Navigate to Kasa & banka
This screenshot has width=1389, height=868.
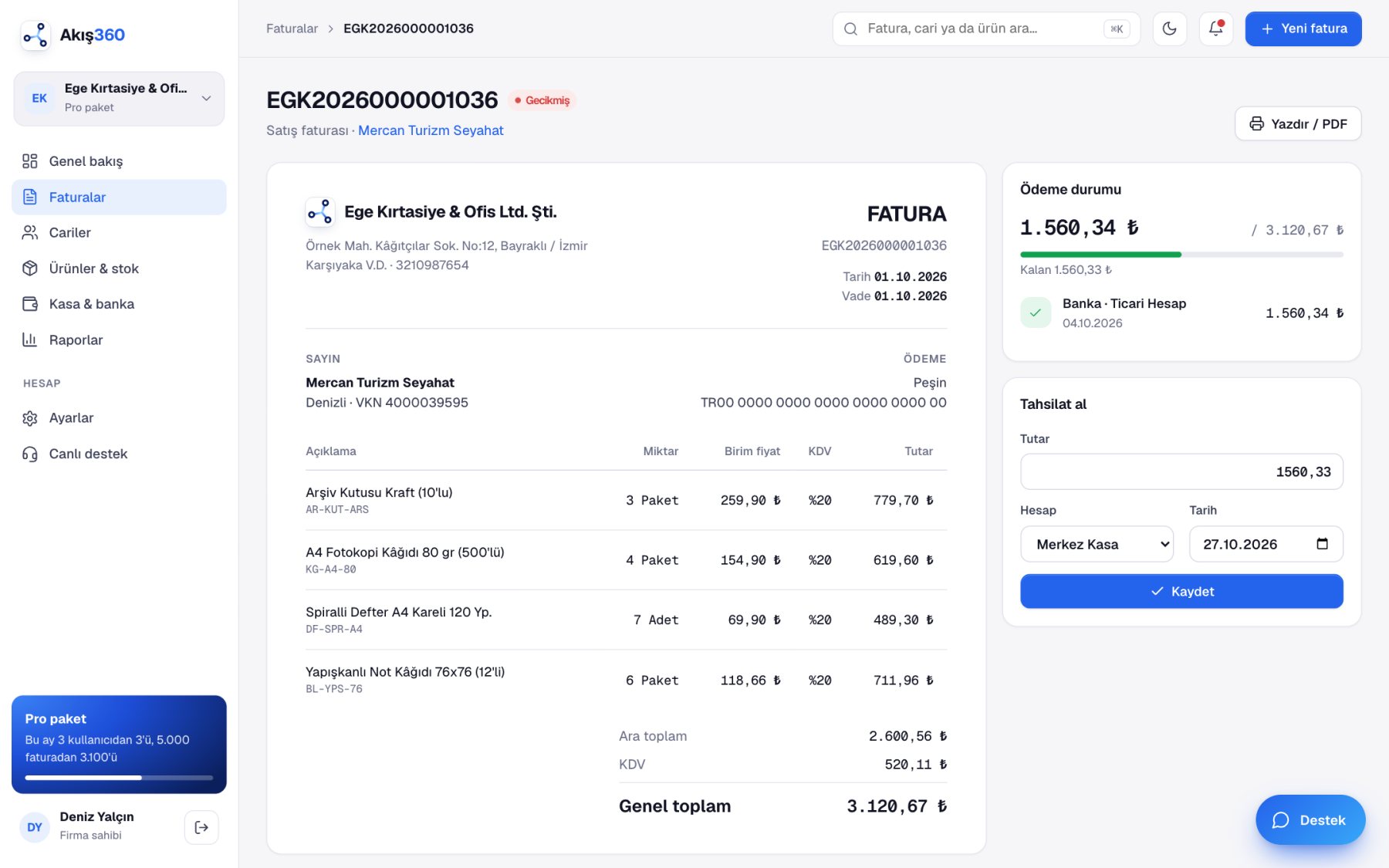pyautogui.click(x=119, y=304)
